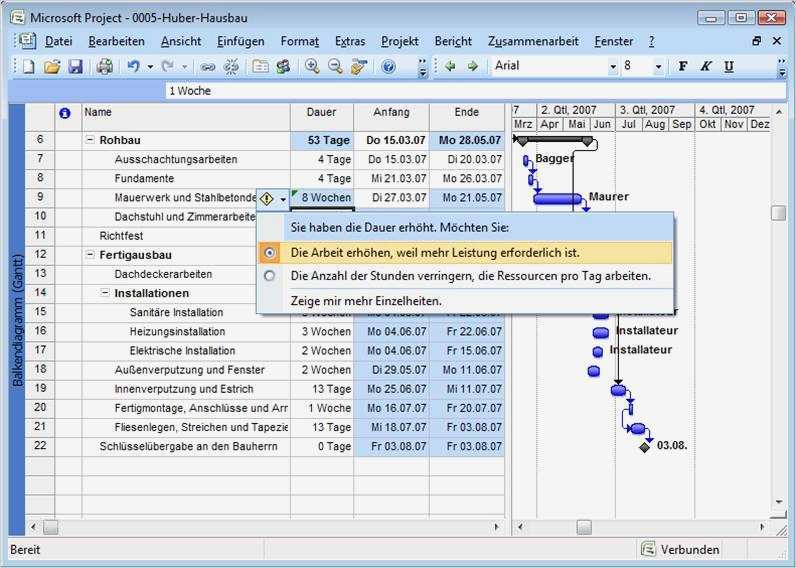
Task: Open the Extras menu
Action: point(350,41)
